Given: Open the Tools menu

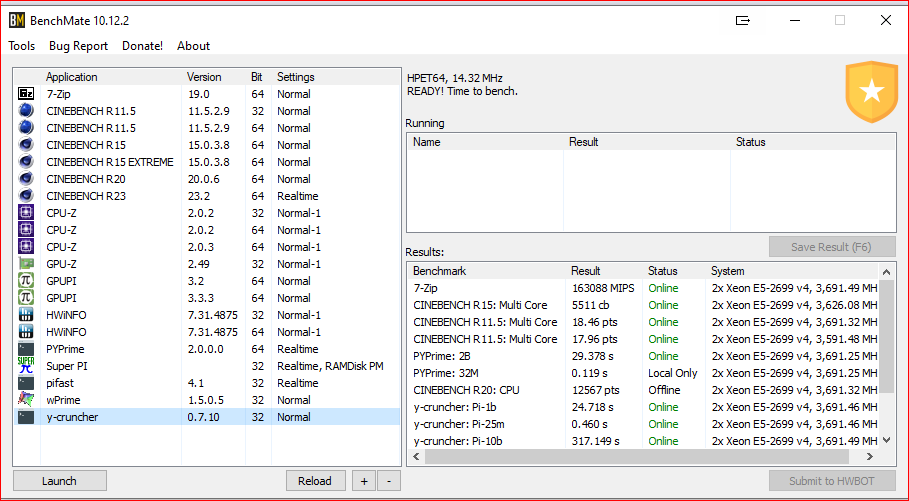Looking at the screenshot, I should pos(21,46).
